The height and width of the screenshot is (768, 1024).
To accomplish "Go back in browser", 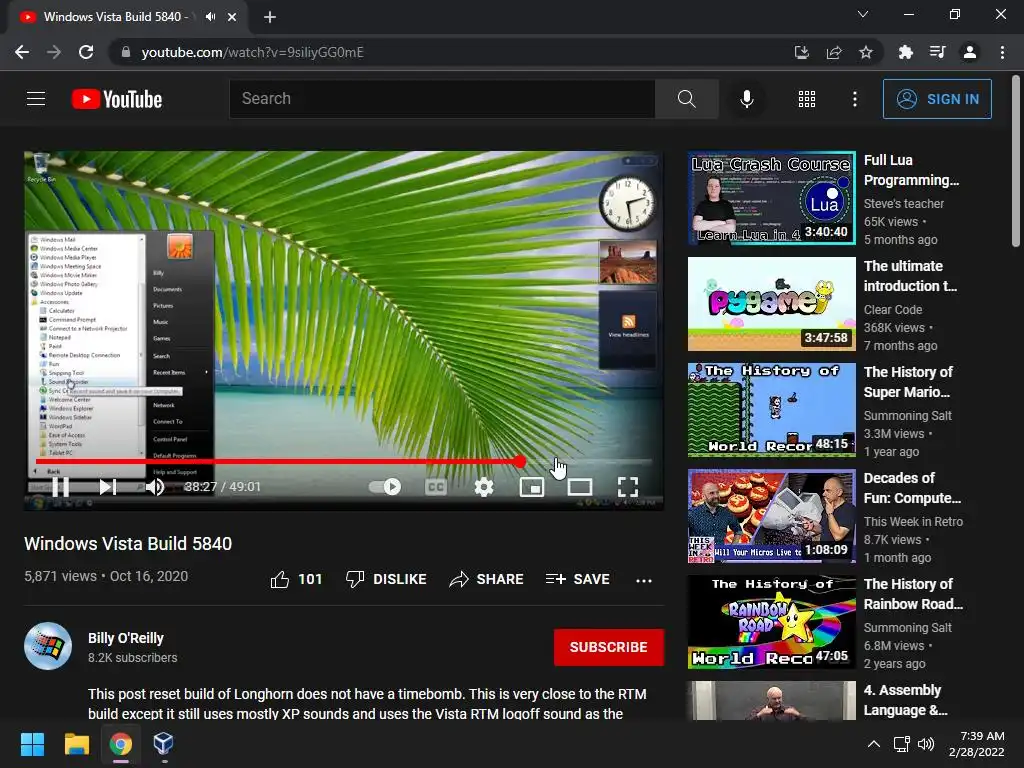I will pyautogui.click(x=22, y=52).
